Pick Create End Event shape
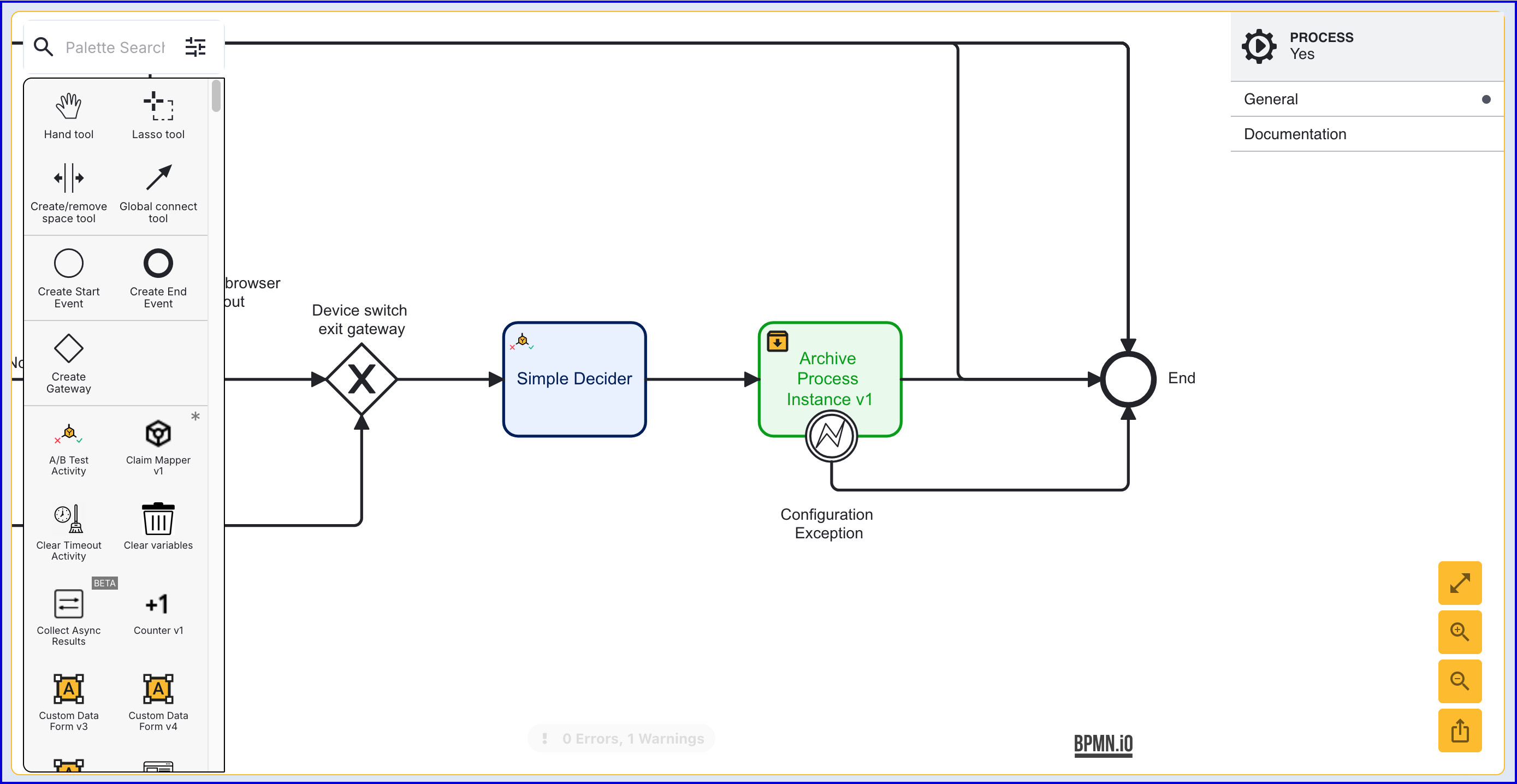1517x784 pixels. click(158, 278)
